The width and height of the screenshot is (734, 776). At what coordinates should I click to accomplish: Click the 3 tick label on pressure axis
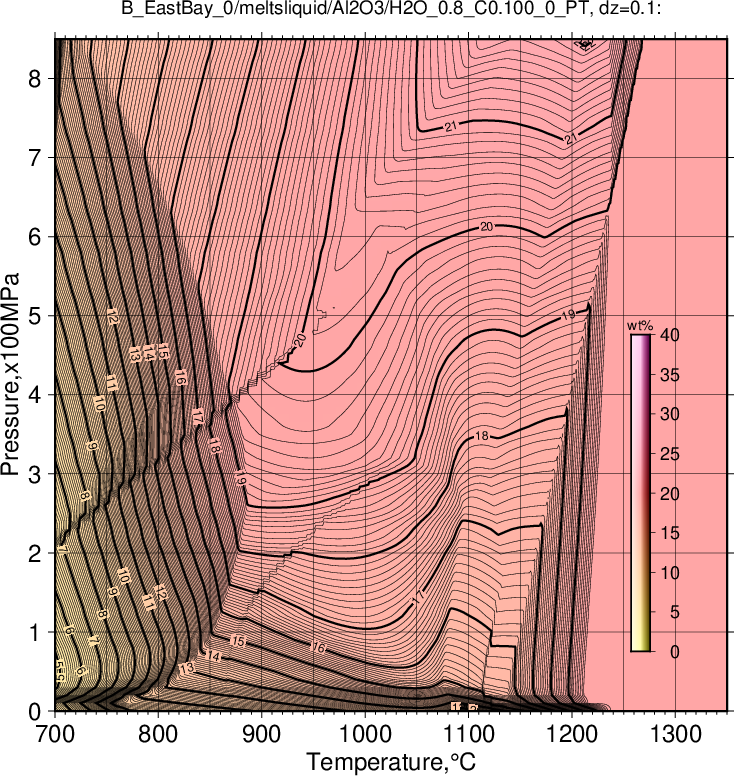34,474
